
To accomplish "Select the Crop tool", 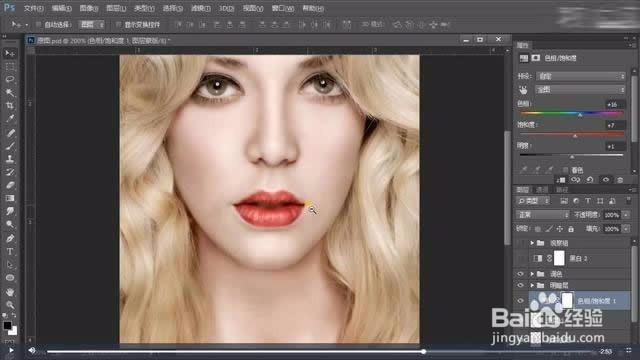I will [10, 105].
